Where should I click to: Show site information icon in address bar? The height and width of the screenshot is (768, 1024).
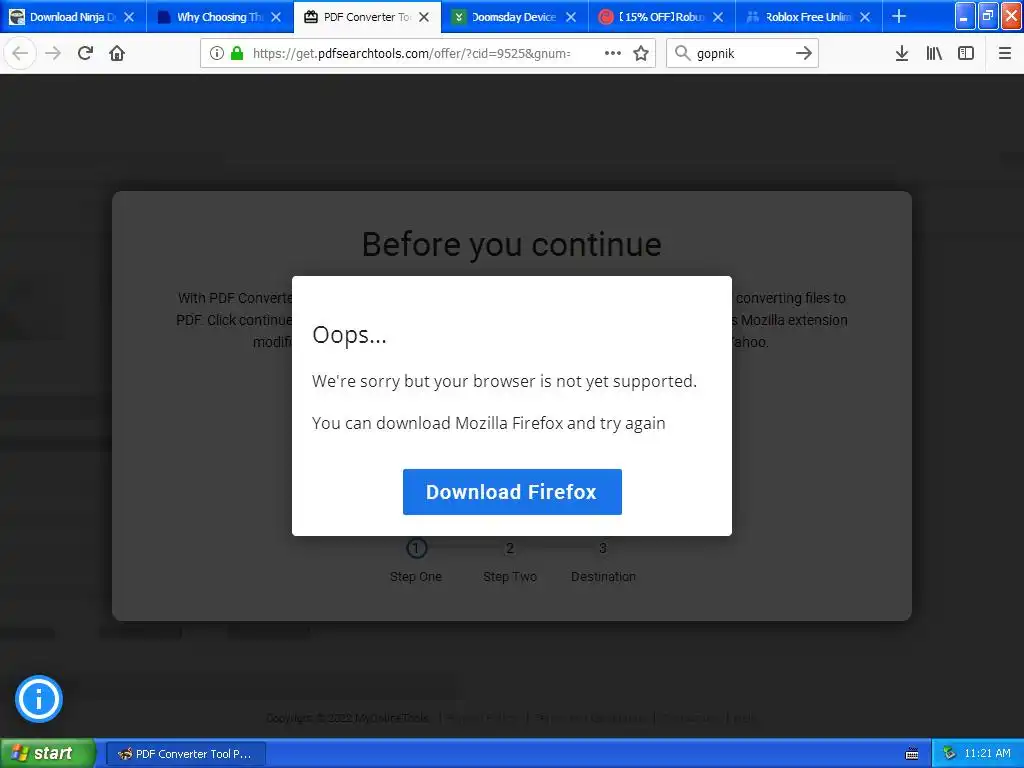[x=217, y=53]
